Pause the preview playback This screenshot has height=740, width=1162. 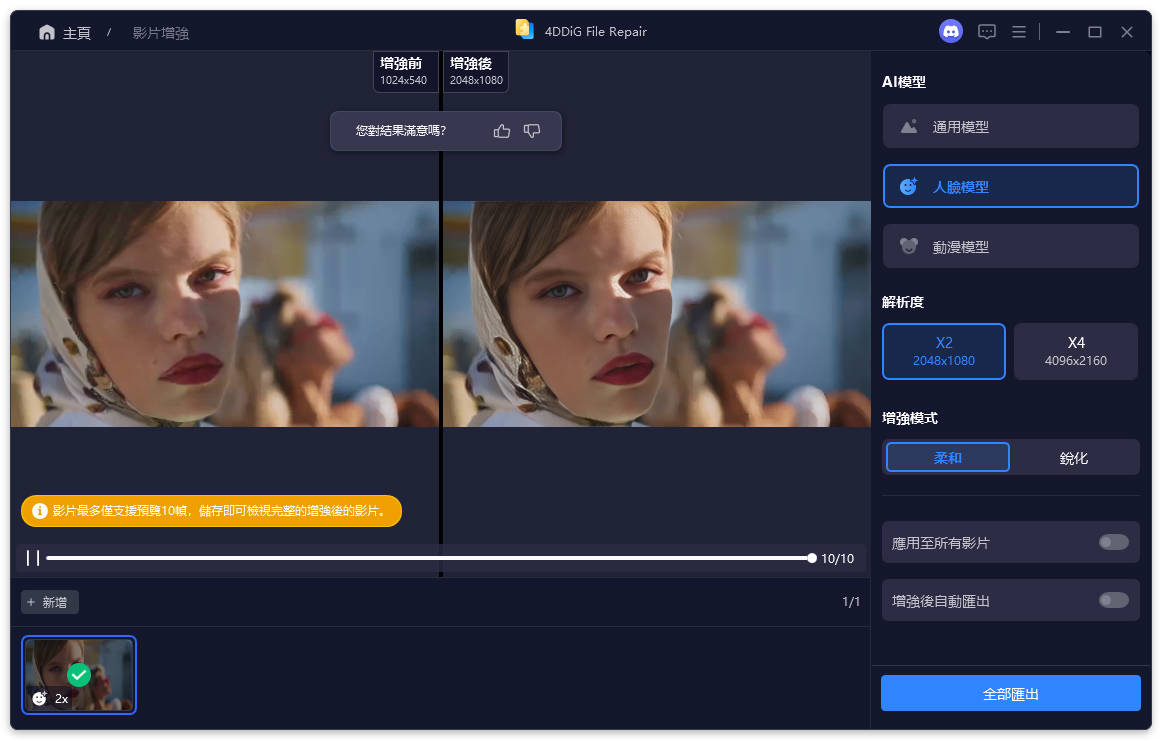coord(33,558)
